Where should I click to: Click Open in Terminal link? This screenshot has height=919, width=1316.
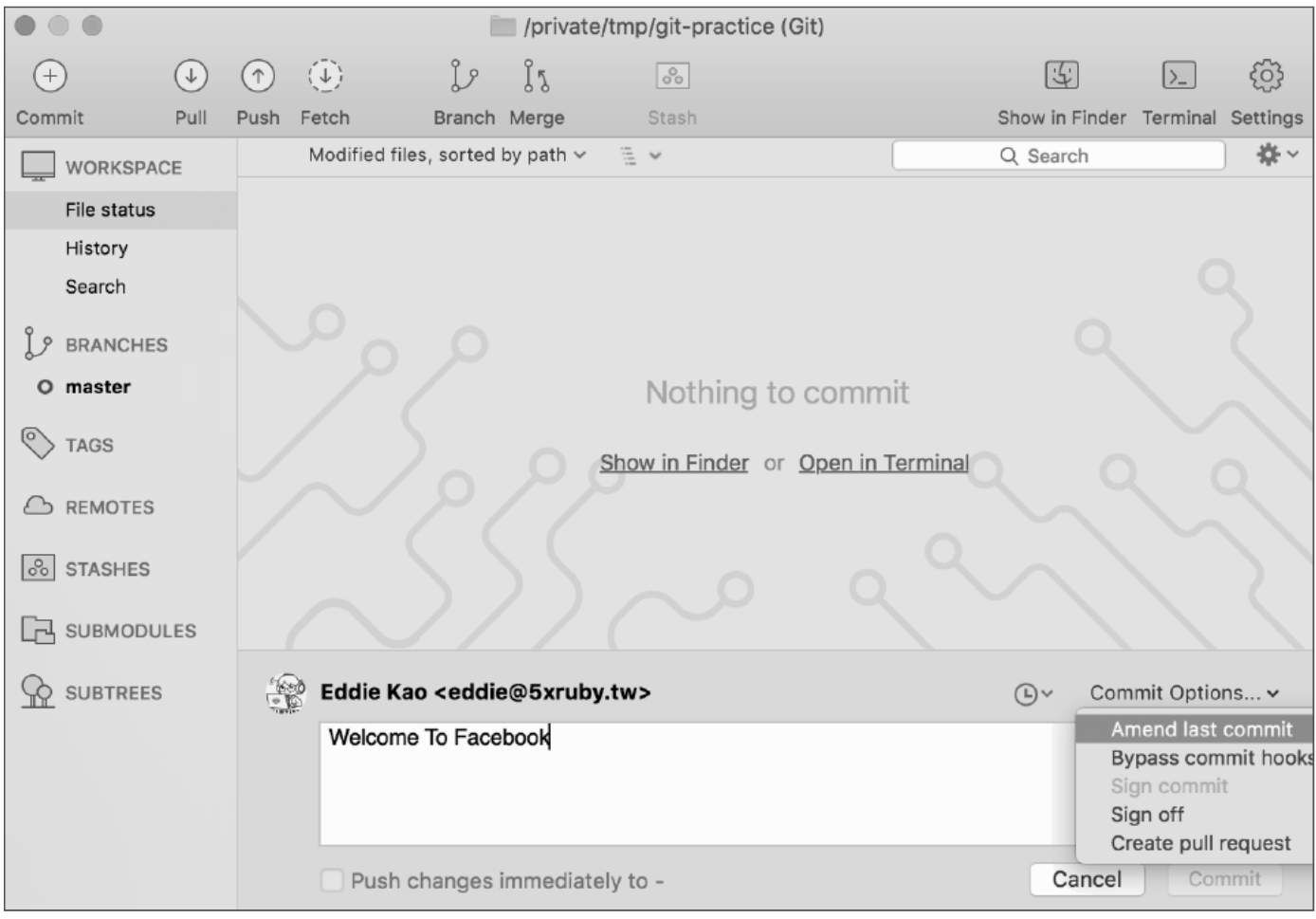point(883,463)
